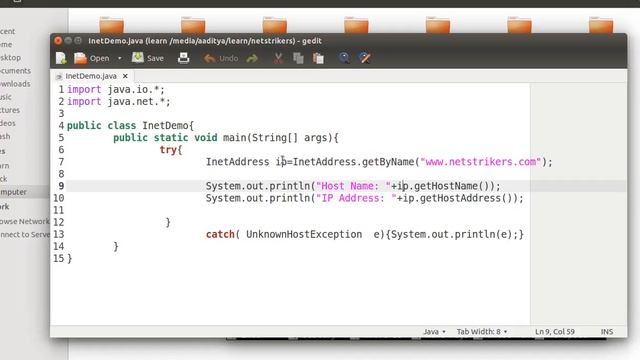Maximize the gedit window
The height and width of the screenshot is (360, 640).
pyautogui.click(x=78, y=40)
